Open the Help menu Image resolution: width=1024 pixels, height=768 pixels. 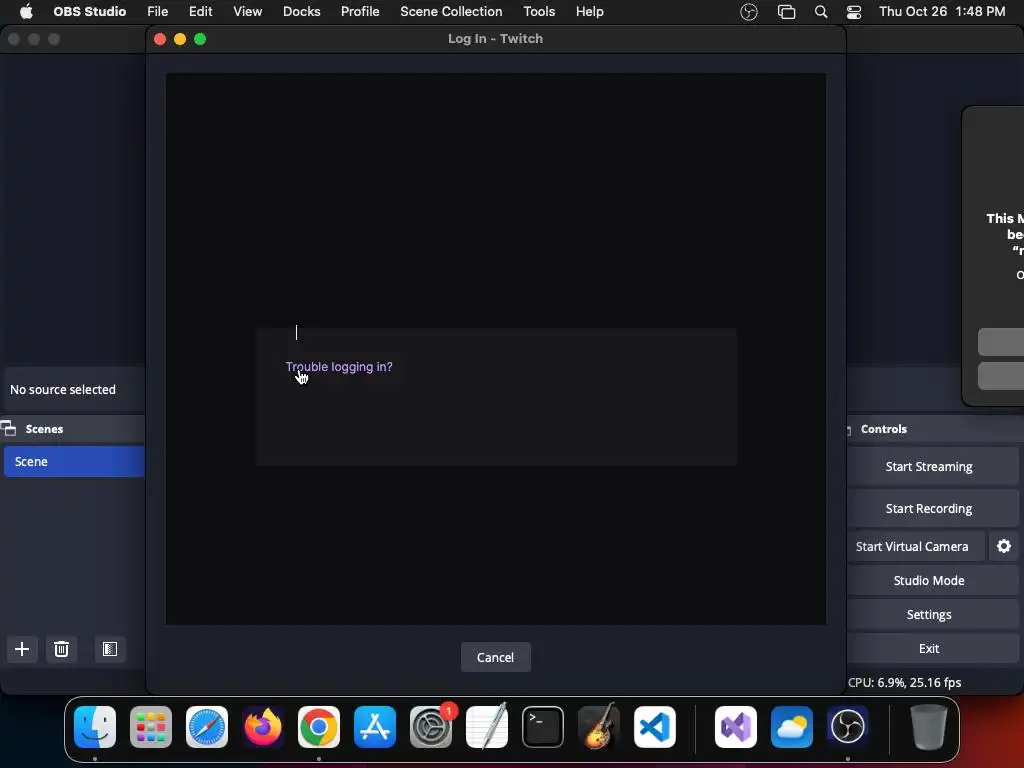590,12
